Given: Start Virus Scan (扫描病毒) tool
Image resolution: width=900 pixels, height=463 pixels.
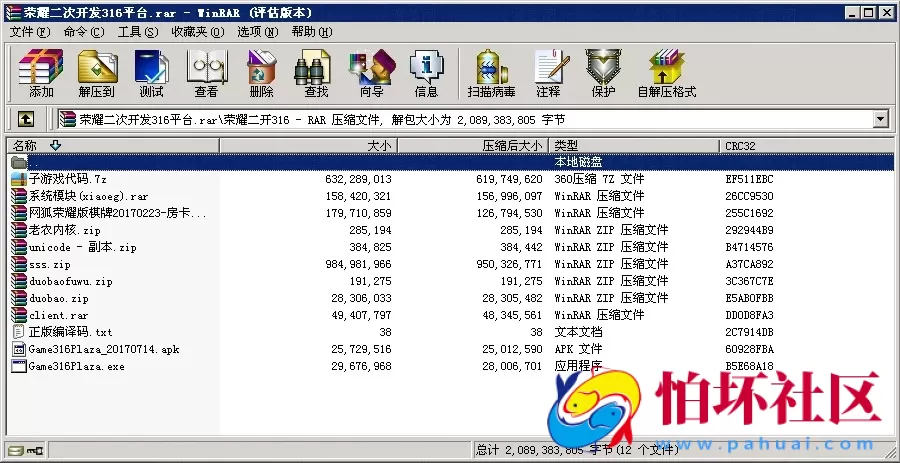Looking at the screenshot, I should pos(491,73).
